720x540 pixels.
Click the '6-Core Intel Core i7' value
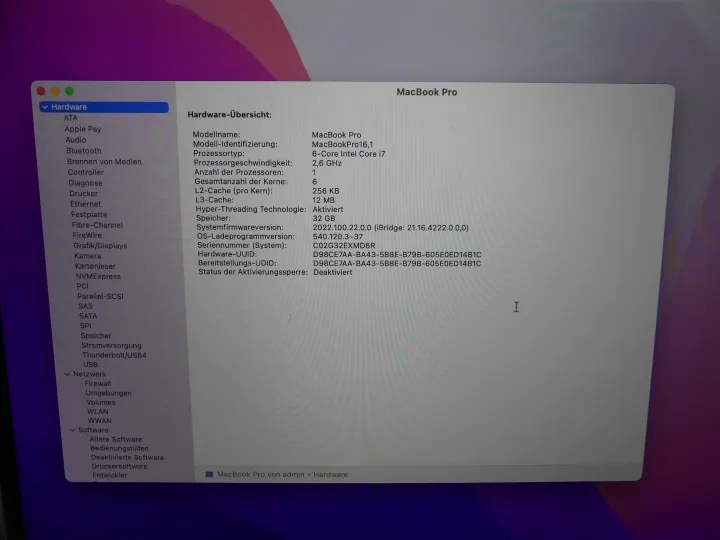pyautogui.click(x=349, y=154)
